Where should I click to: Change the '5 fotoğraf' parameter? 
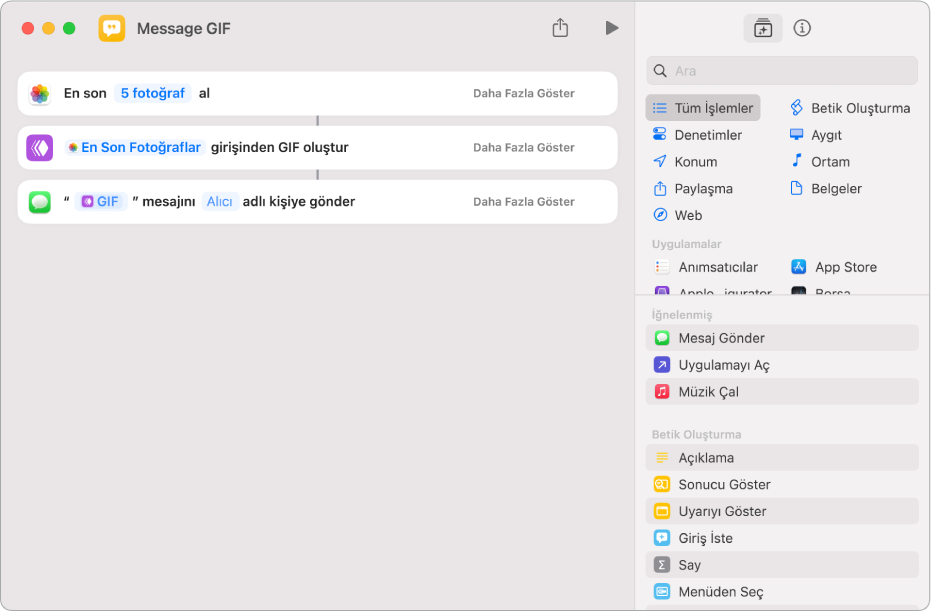[153, 93]
